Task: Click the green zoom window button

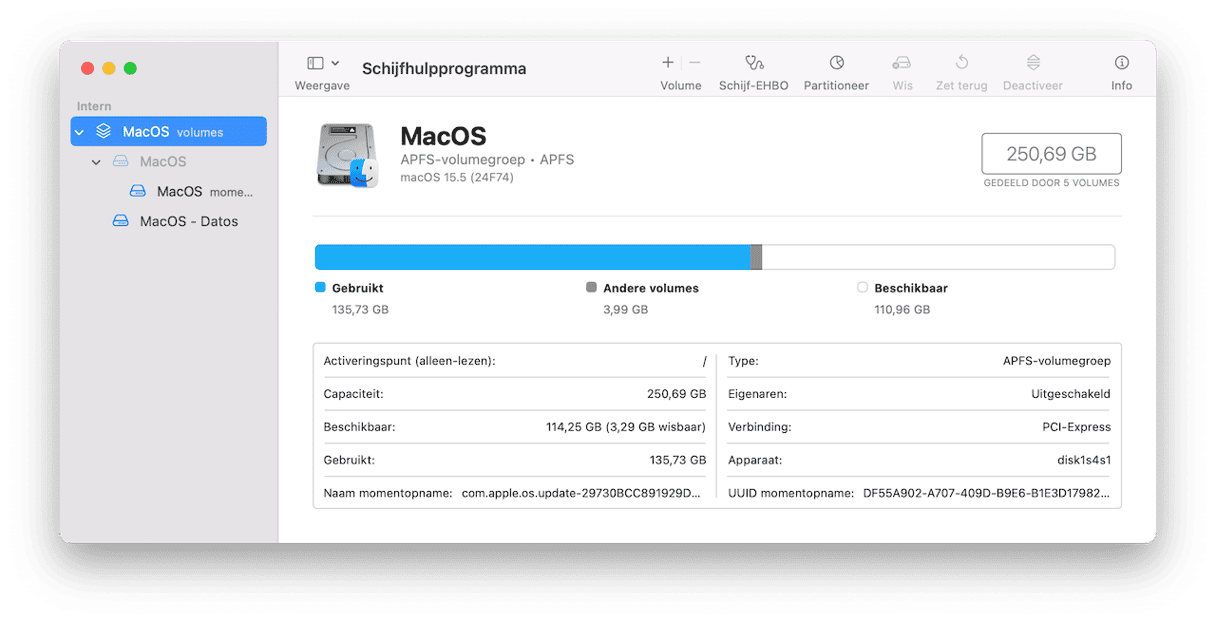Action: [130, 68]
